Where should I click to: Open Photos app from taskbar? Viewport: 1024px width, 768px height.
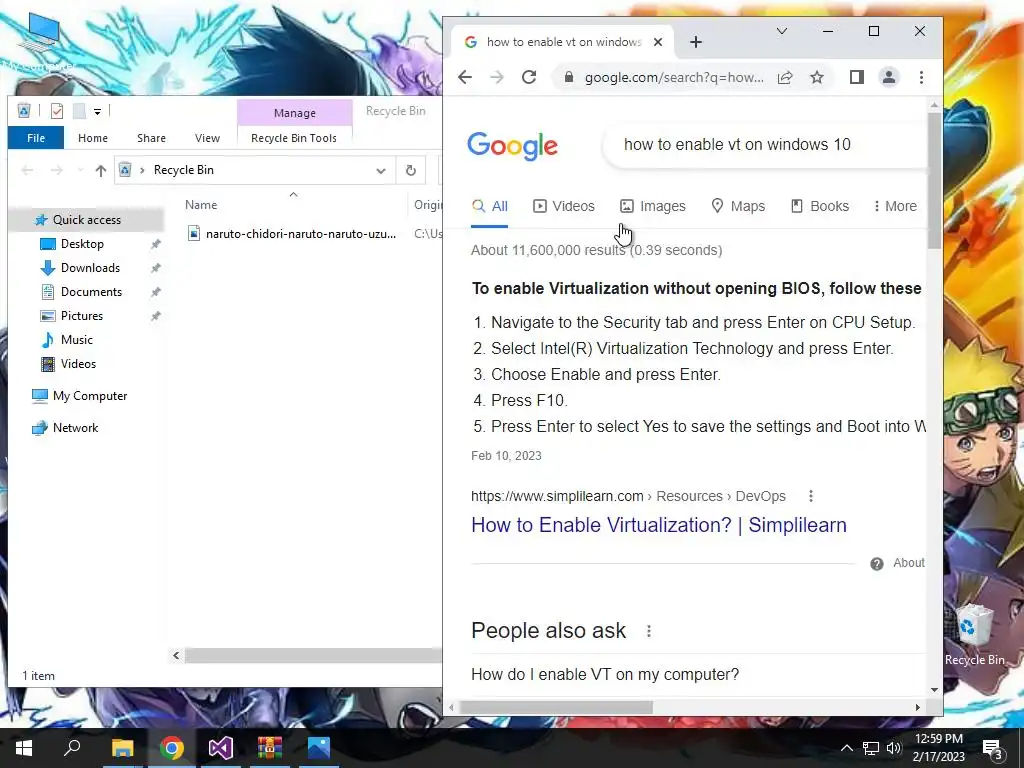click(319, 748)
